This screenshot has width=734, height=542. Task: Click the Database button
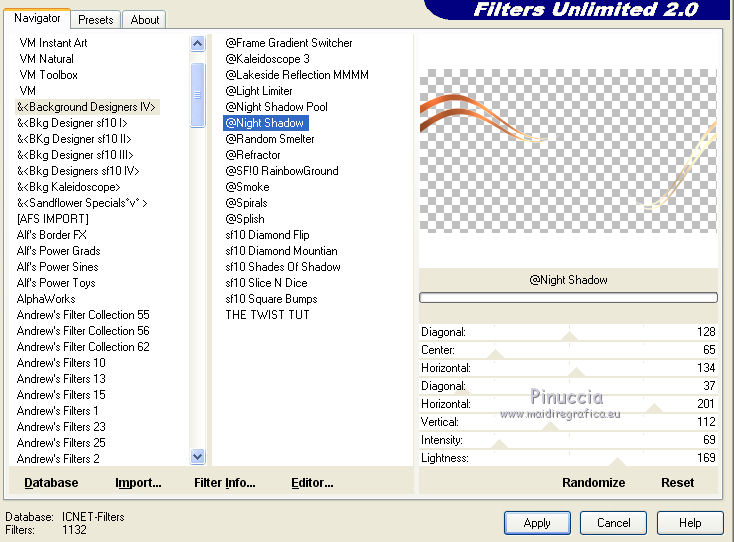pos(51,483)
